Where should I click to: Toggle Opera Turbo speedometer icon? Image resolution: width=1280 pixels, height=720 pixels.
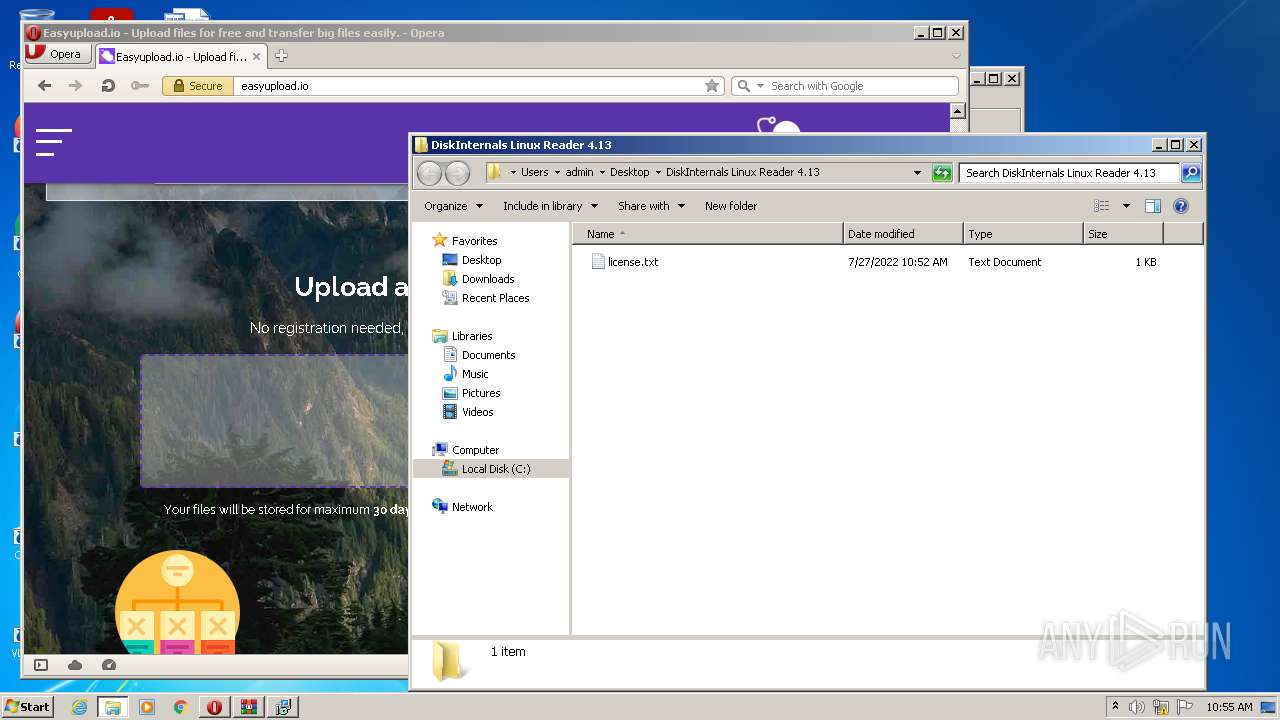[109, 665]
